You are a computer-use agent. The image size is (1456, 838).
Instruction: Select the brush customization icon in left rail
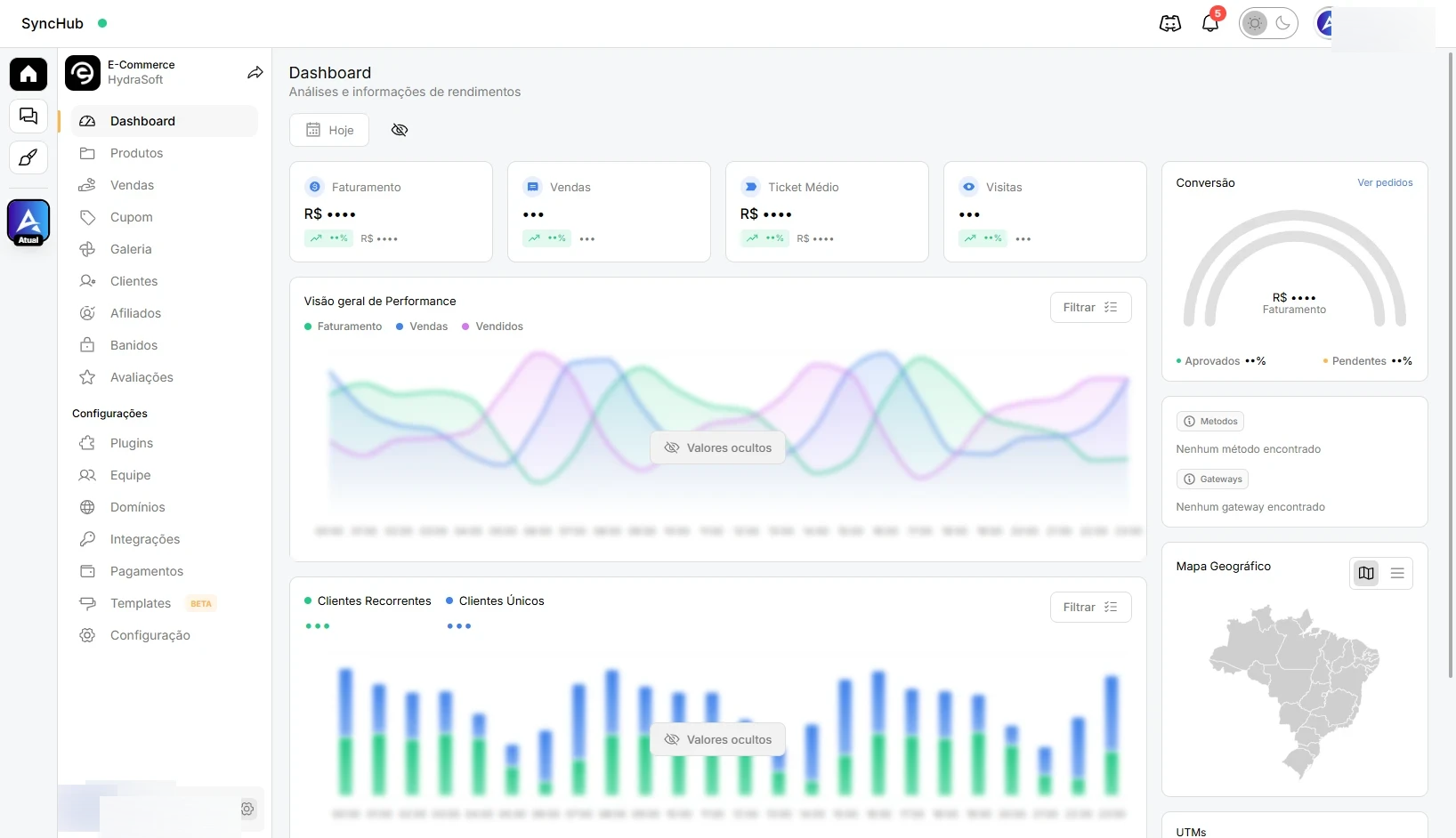28,157
